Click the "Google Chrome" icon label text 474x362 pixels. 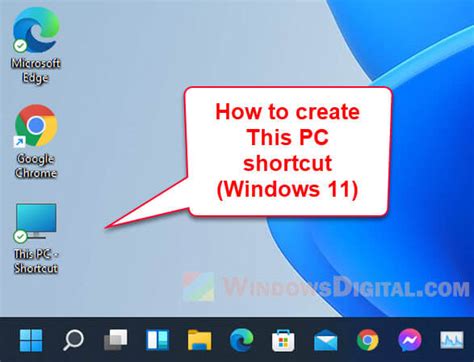tap(36, 166)
